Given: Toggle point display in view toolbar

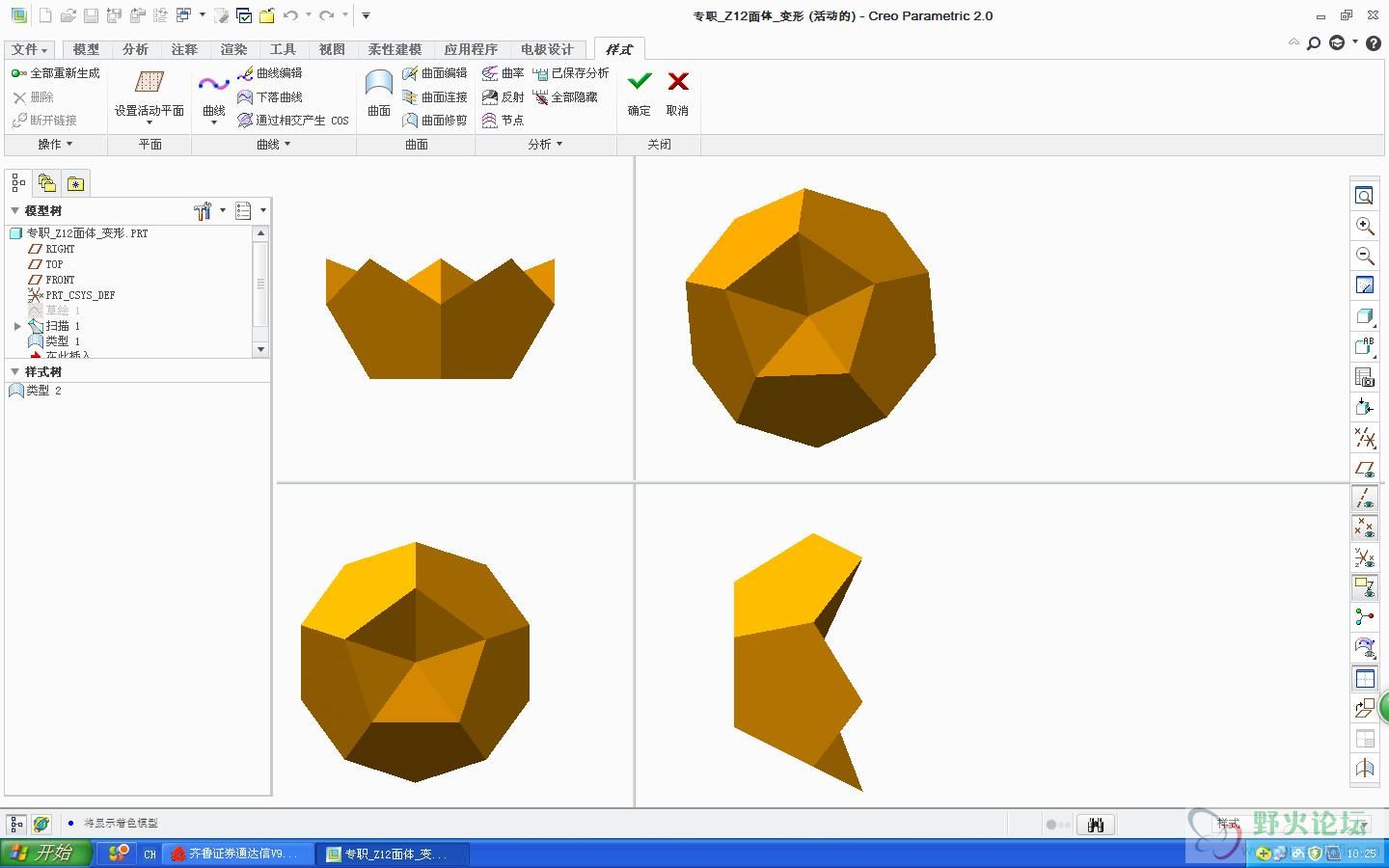Looking at the screenshot, I should tap(1365, 528).
